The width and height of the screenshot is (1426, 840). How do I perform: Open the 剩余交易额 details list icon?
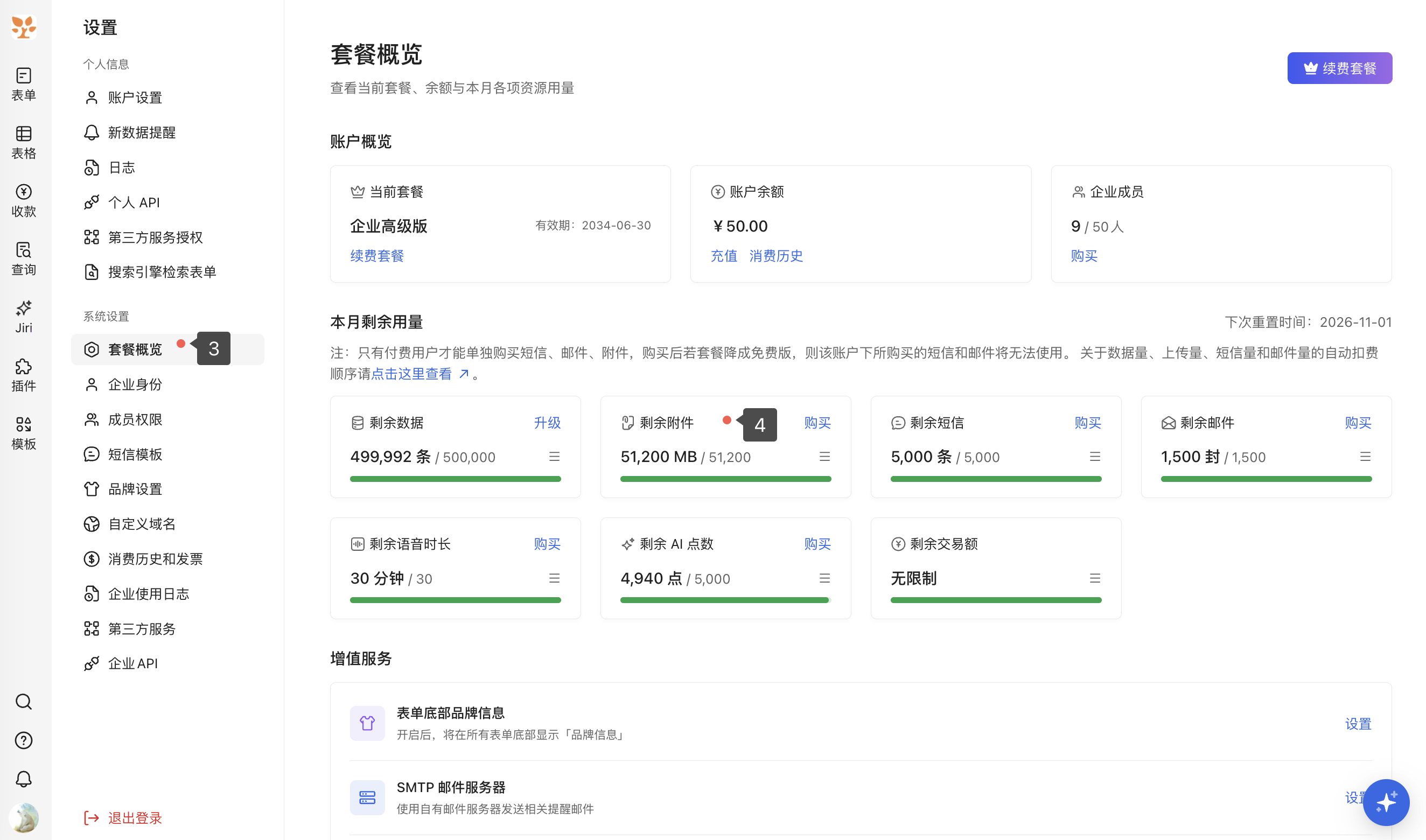[x=1095, y=578]
